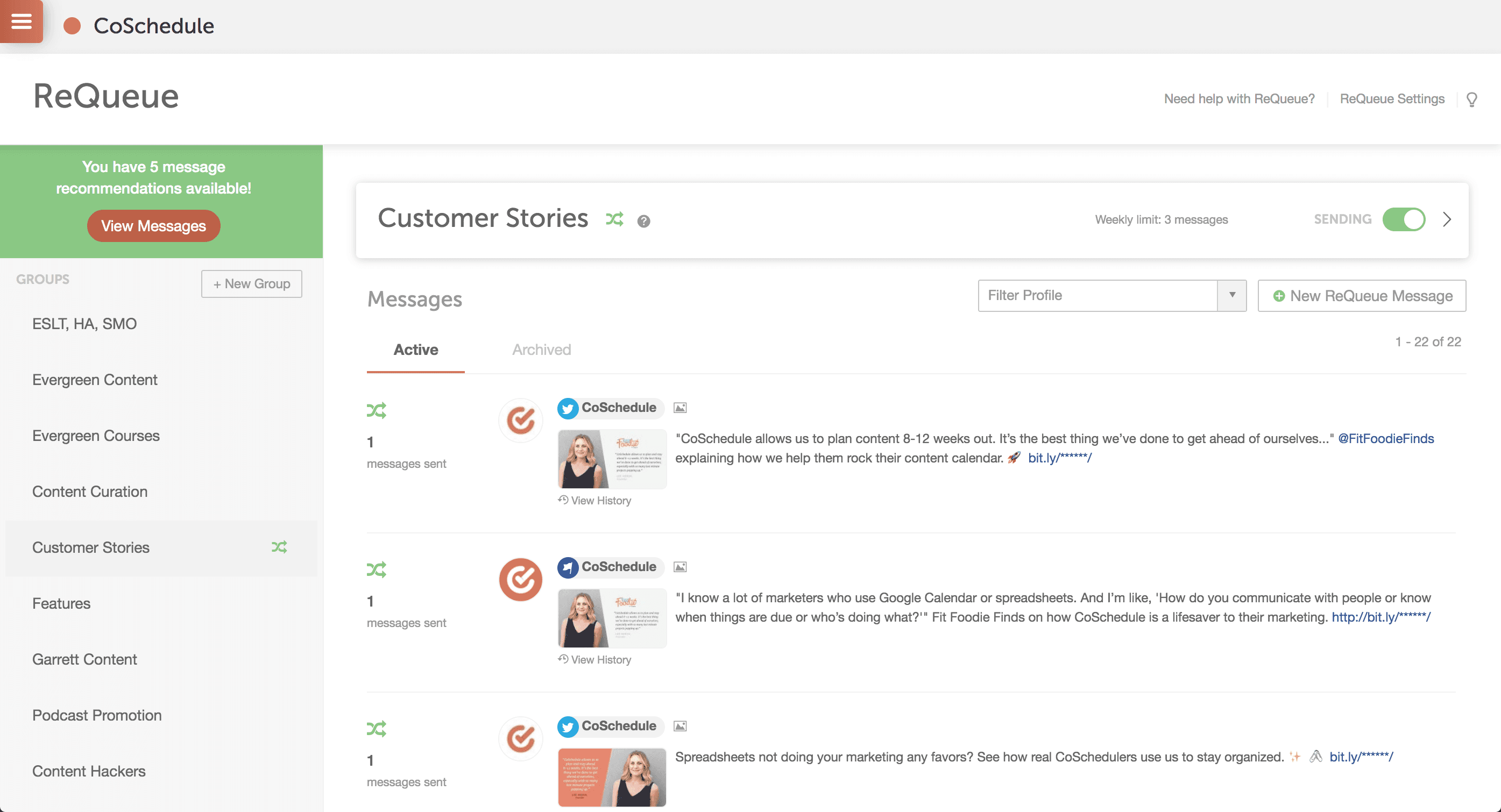The width and height of the screenshot is (1501, 812).
Task: Click the Filter Profile input field
Action: (x=1098, y=295)
